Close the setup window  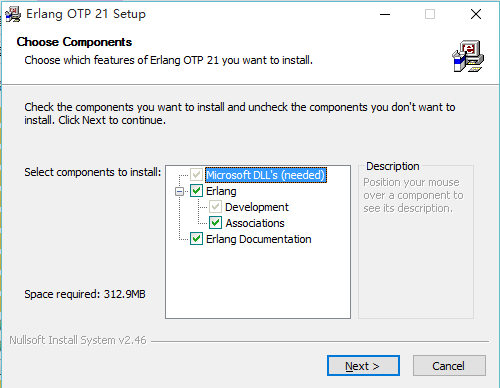[x=476, y=14]
